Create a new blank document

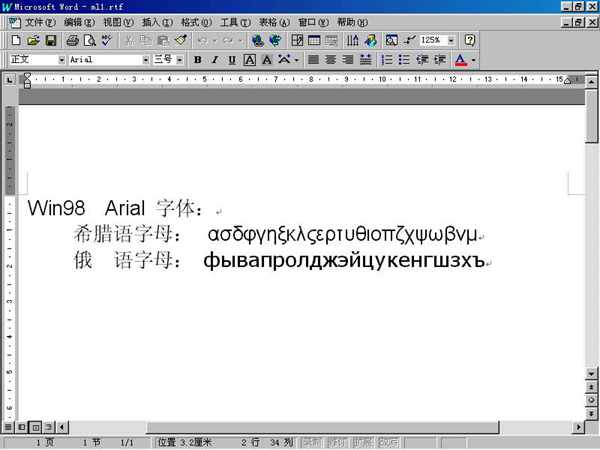point(16,40)
